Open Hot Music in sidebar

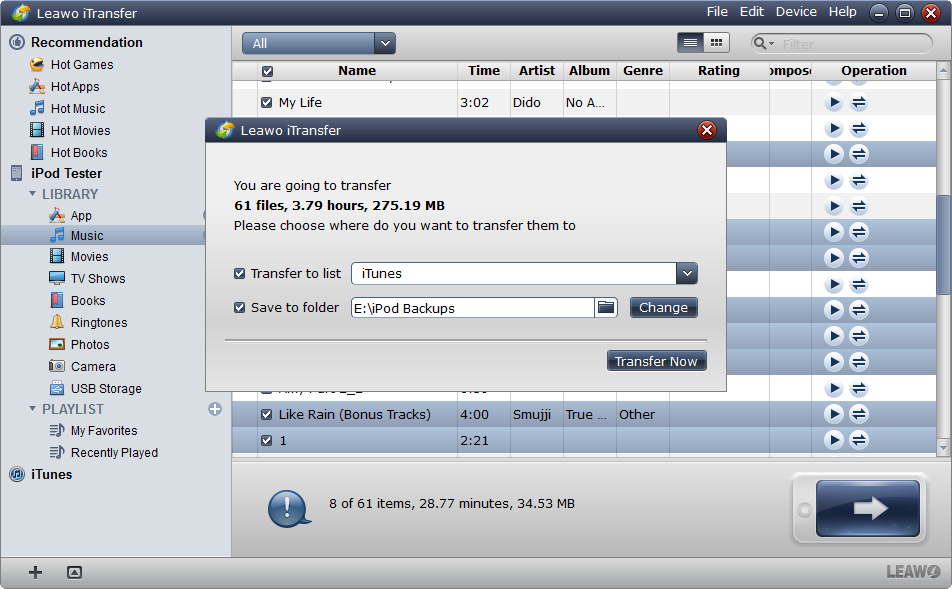67,109
